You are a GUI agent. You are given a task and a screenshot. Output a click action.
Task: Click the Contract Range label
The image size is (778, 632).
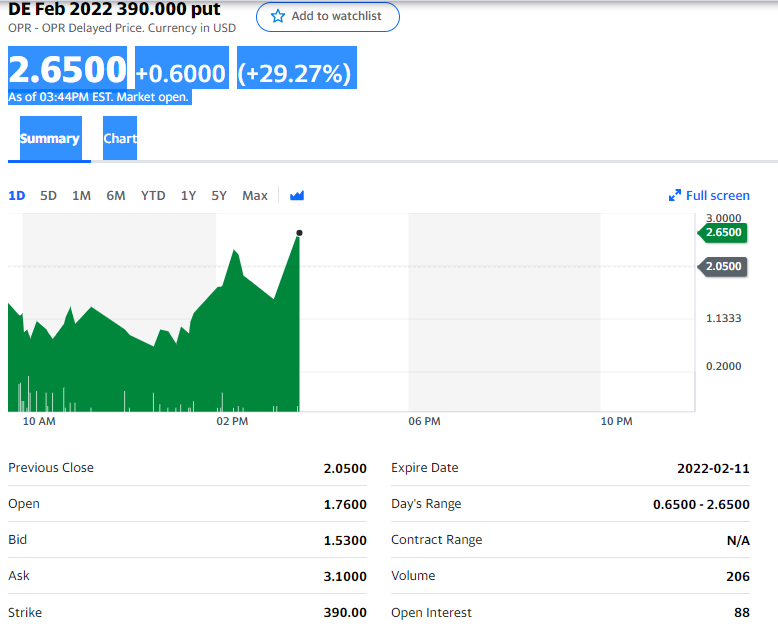tap(437, 540)
